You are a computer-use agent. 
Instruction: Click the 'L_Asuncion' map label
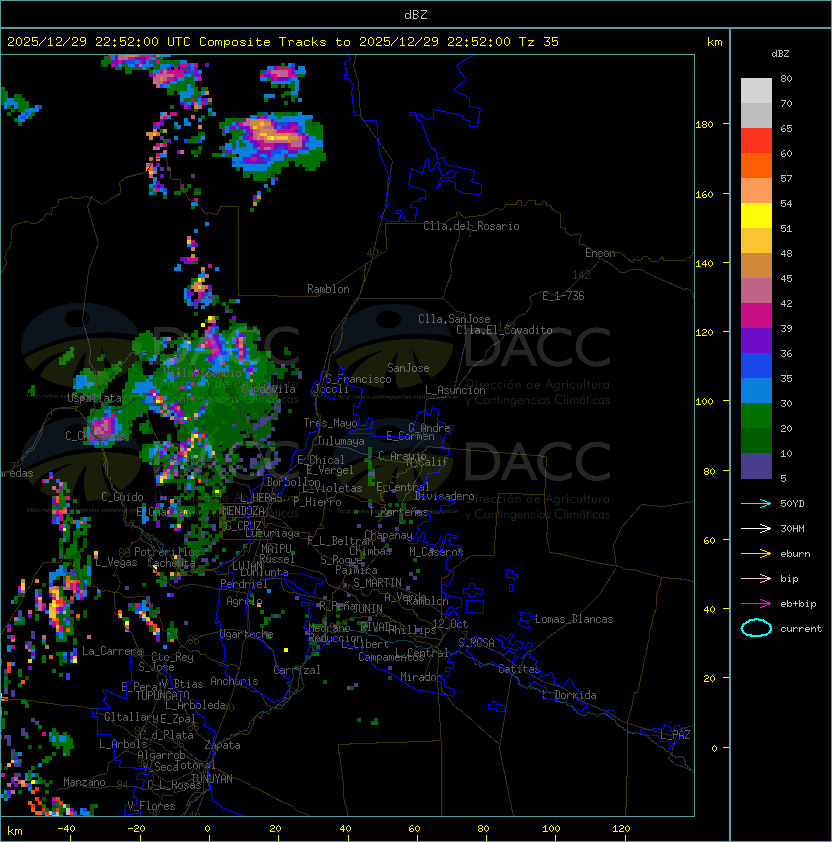click(455, 390)
